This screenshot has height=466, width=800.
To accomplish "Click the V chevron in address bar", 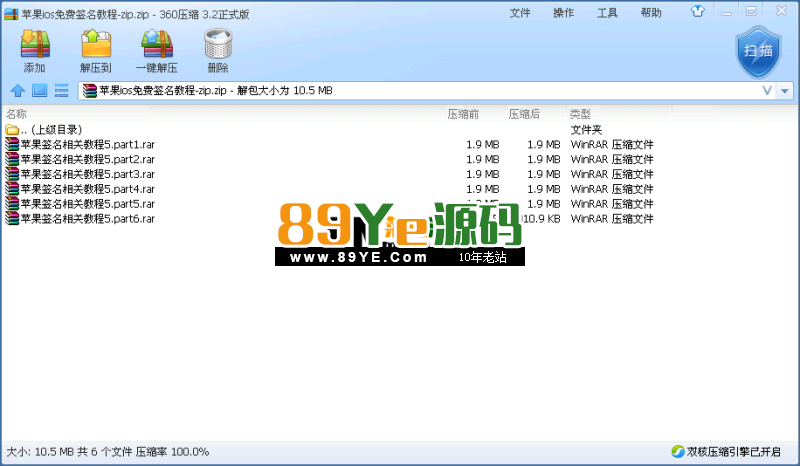I will [766, 91].
